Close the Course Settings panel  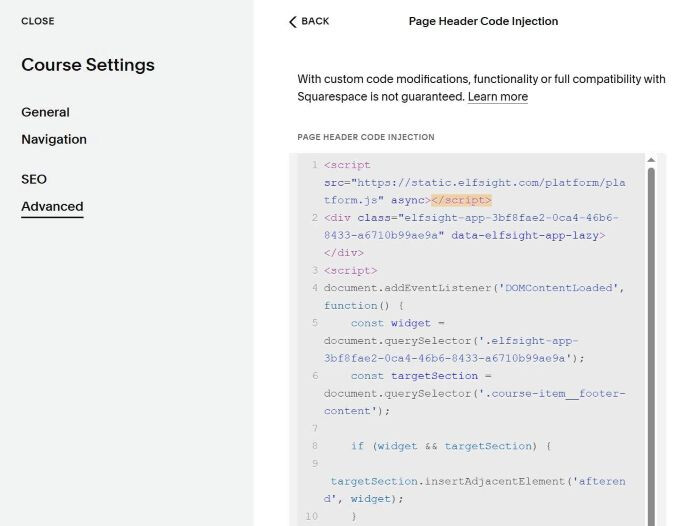pyautogui.click(x=38, y=21)
